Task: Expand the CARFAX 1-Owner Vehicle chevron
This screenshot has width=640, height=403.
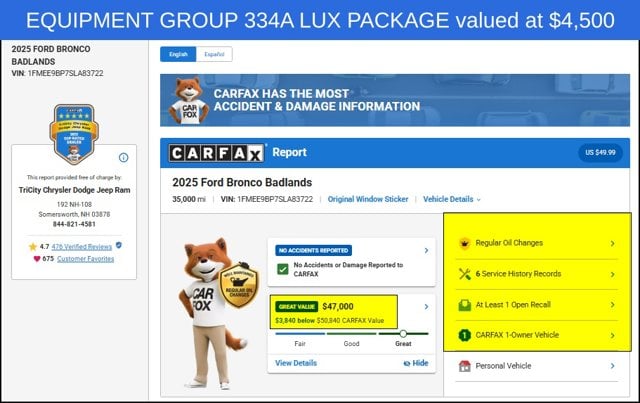Action: click(613, 335)
